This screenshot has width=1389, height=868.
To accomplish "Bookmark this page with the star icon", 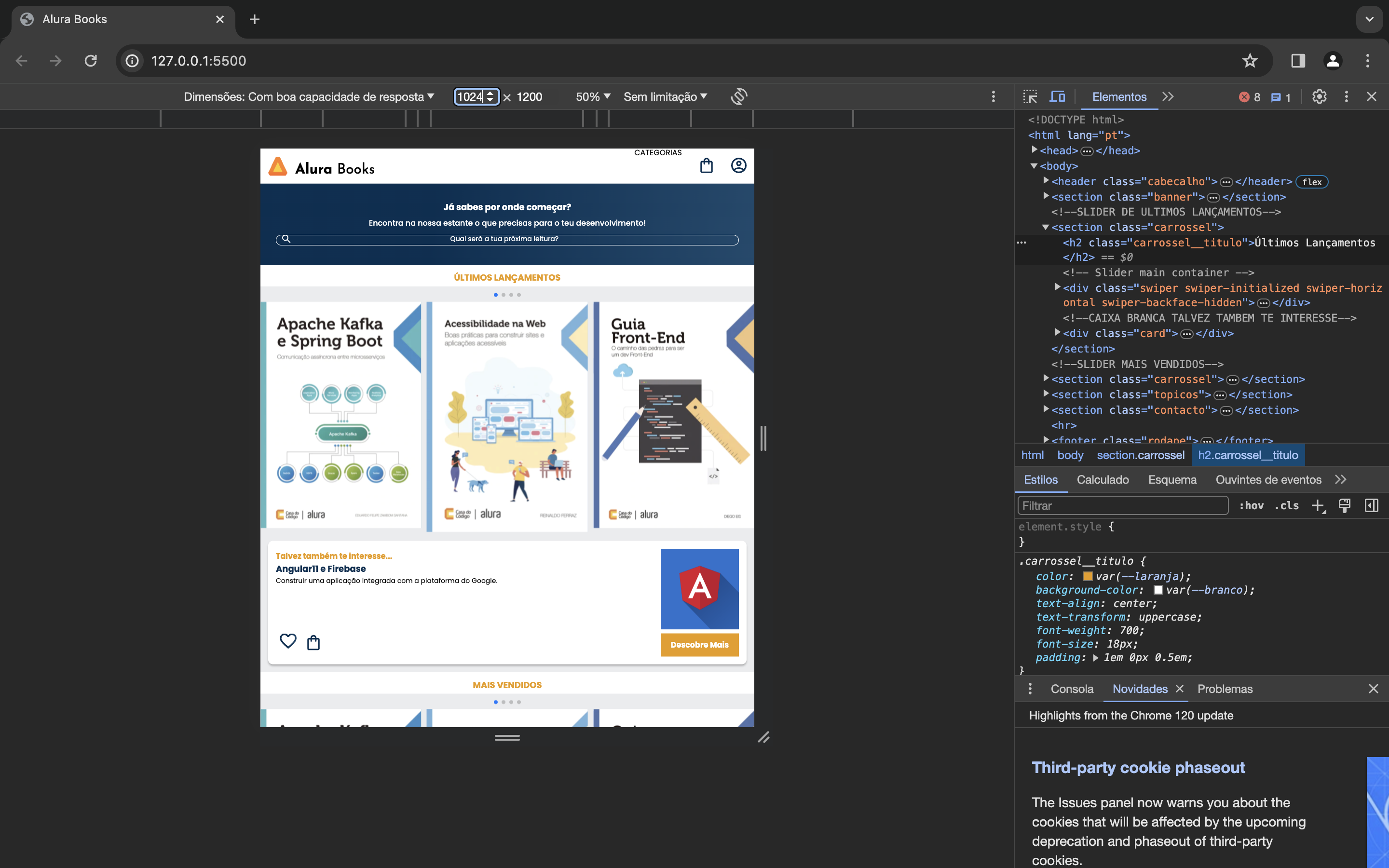I will point(1250,61).
